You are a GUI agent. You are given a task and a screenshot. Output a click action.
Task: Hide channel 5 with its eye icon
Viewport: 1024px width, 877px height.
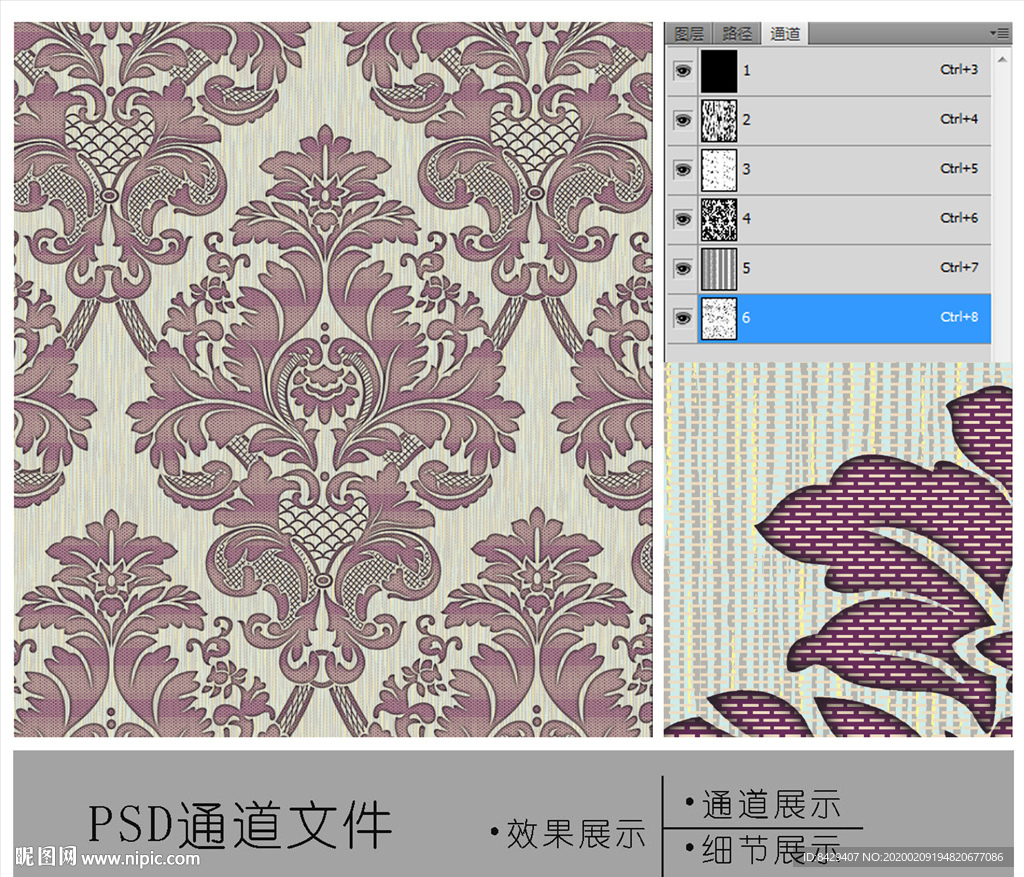pos(683,268)
